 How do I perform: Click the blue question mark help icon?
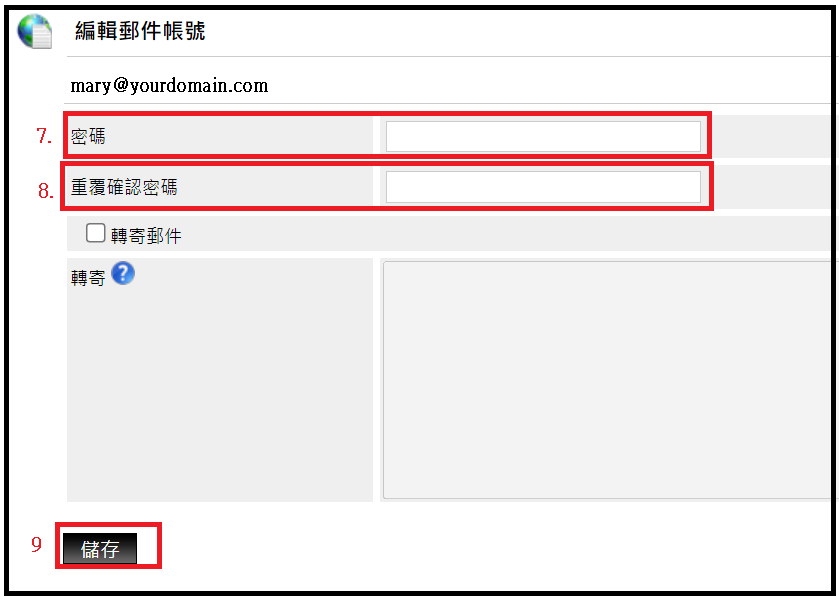click(123, 273)
